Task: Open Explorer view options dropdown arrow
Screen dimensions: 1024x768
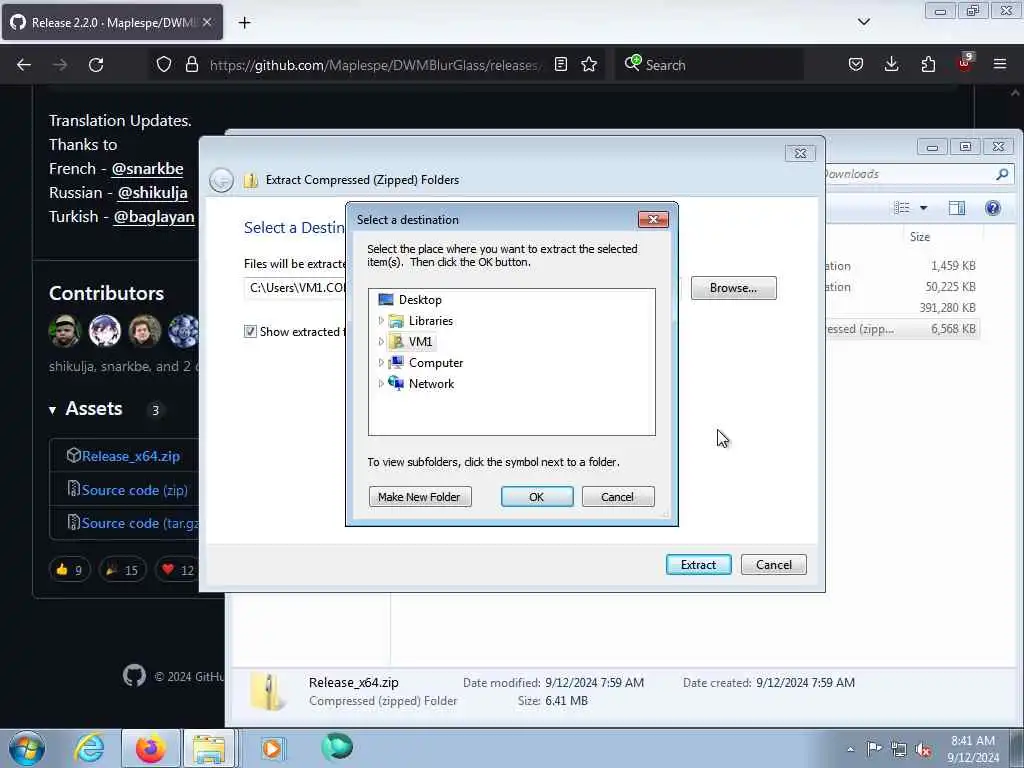Action: (923, 208)
